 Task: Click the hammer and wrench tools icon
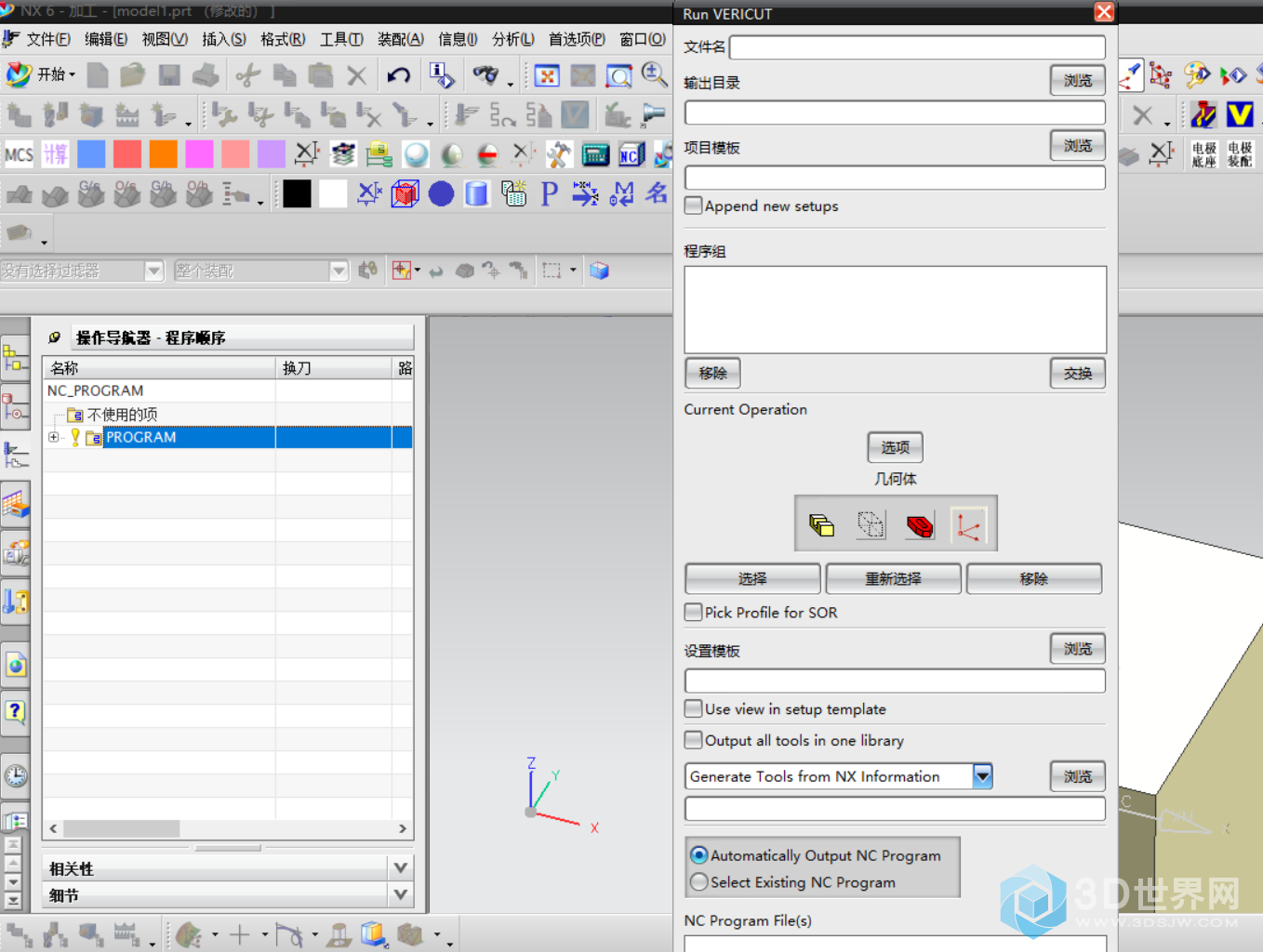[559, 154]
